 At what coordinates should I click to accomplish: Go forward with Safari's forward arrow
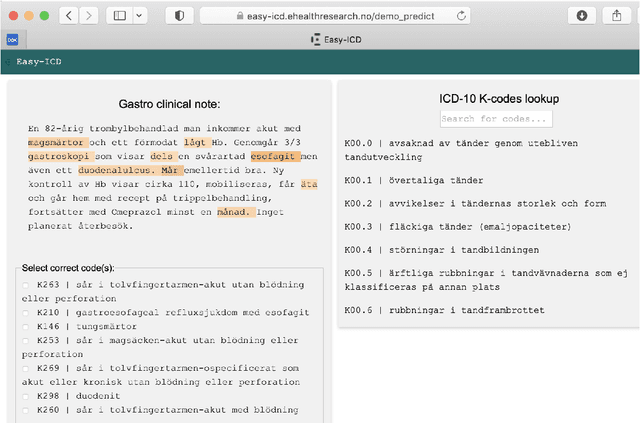89,16
